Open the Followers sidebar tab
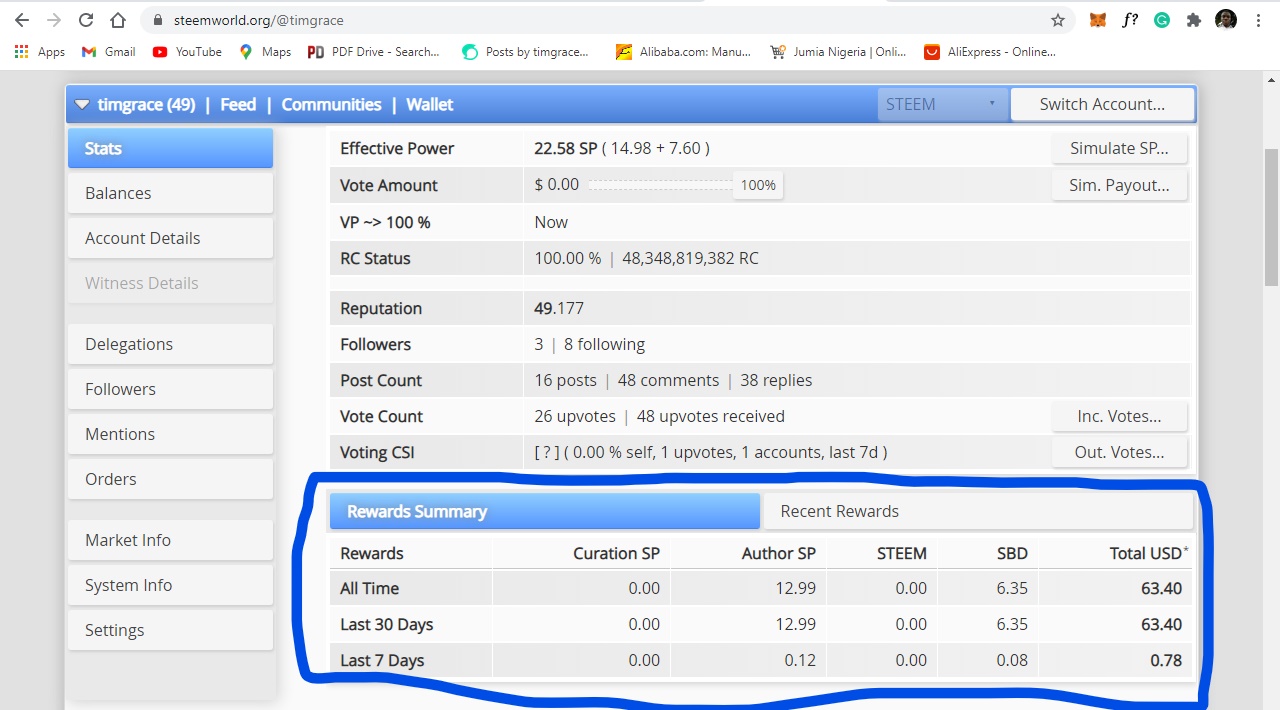1280x710 pixels. pos(170,389)
